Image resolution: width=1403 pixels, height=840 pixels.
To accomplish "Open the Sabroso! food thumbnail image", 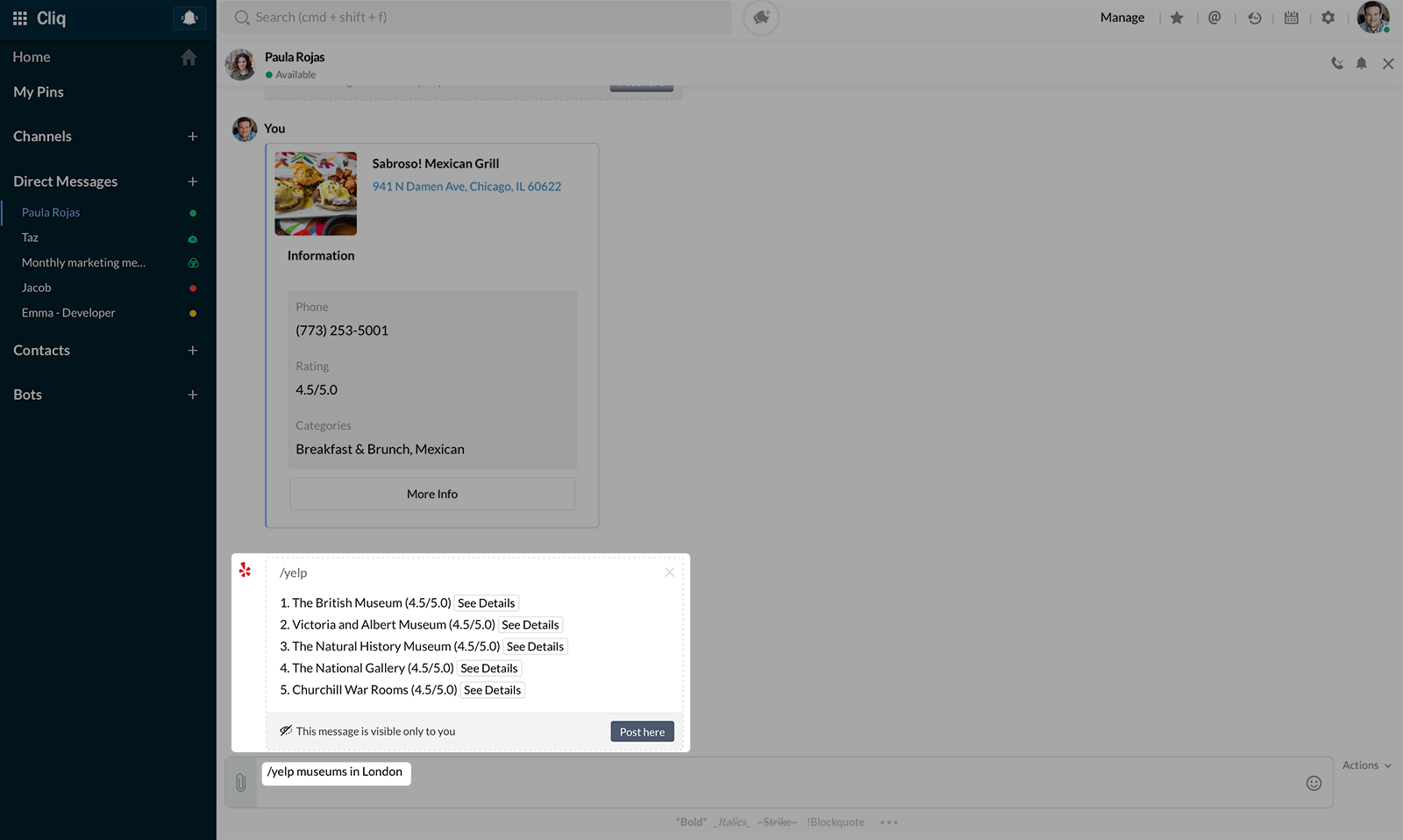I will coord(316,194).
